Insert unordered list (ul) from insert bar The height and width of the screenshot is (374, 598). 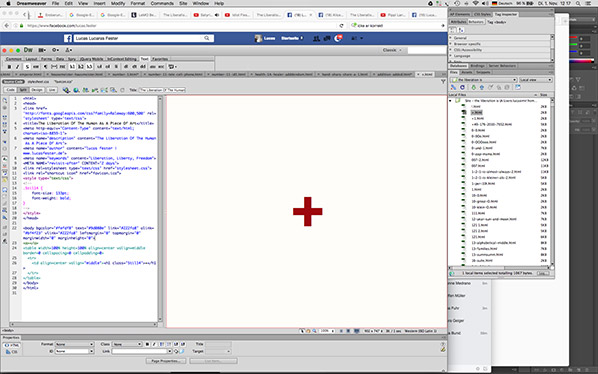click(99, 67)
